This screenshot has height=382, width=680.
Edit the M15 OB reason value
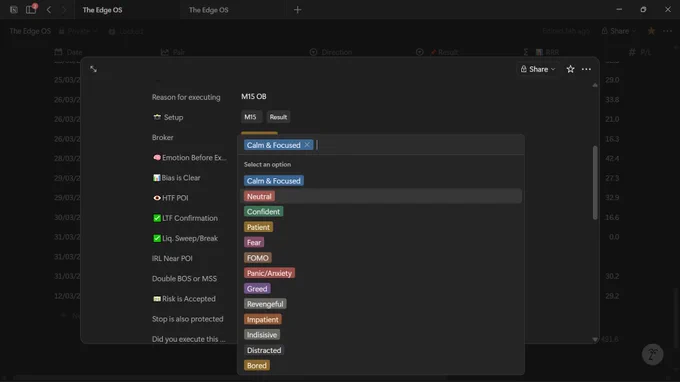click(x=254, y=97)
